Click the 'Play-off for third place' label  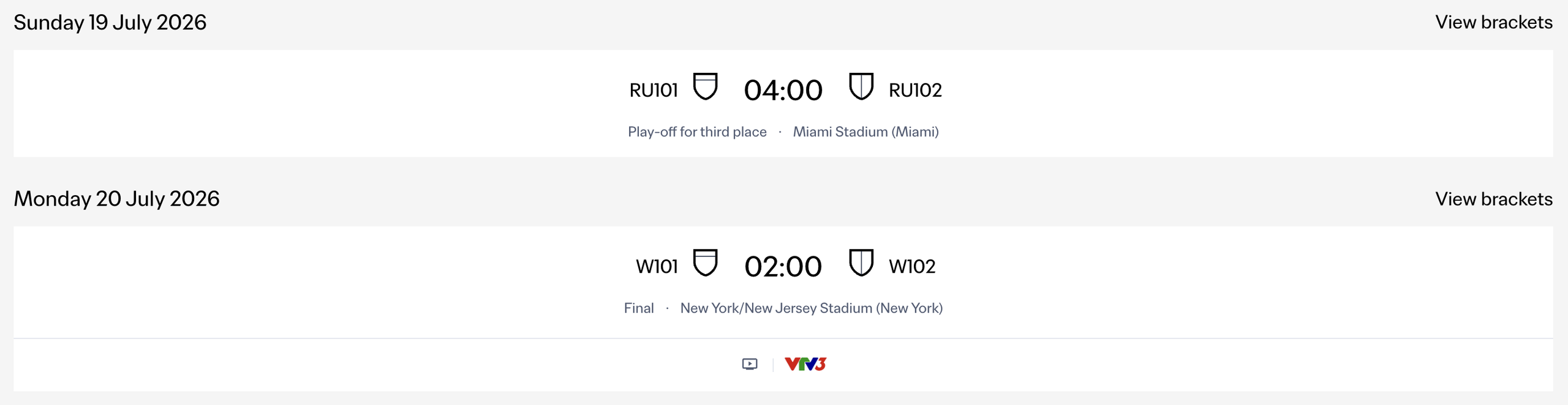tap(697, 132)
